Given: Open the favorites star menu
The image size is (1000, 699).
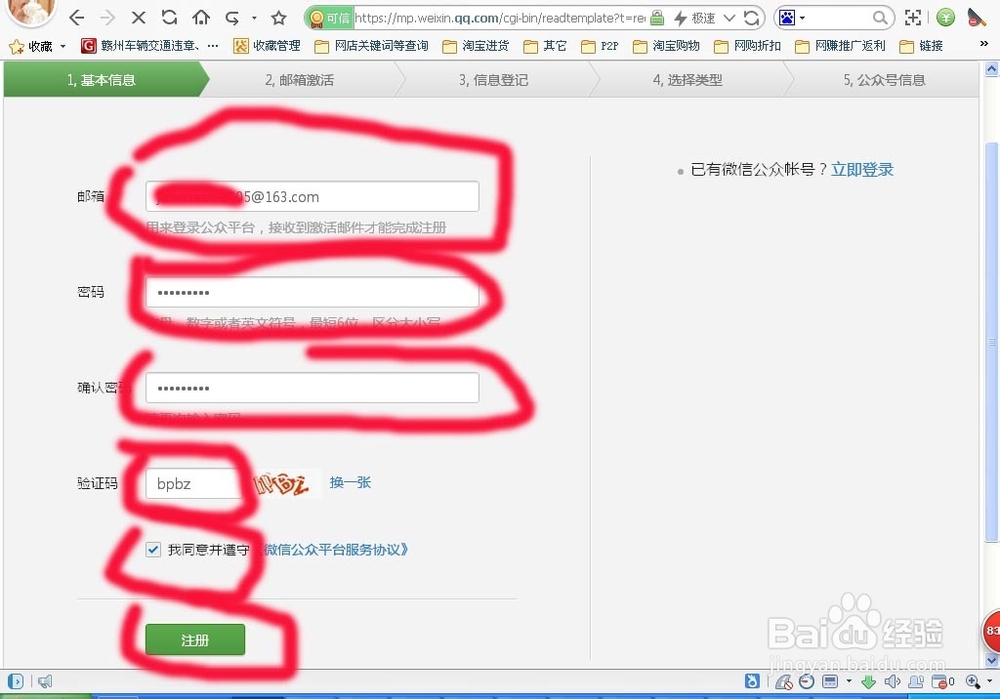Looking at the screenshot, I should point(31,46).
